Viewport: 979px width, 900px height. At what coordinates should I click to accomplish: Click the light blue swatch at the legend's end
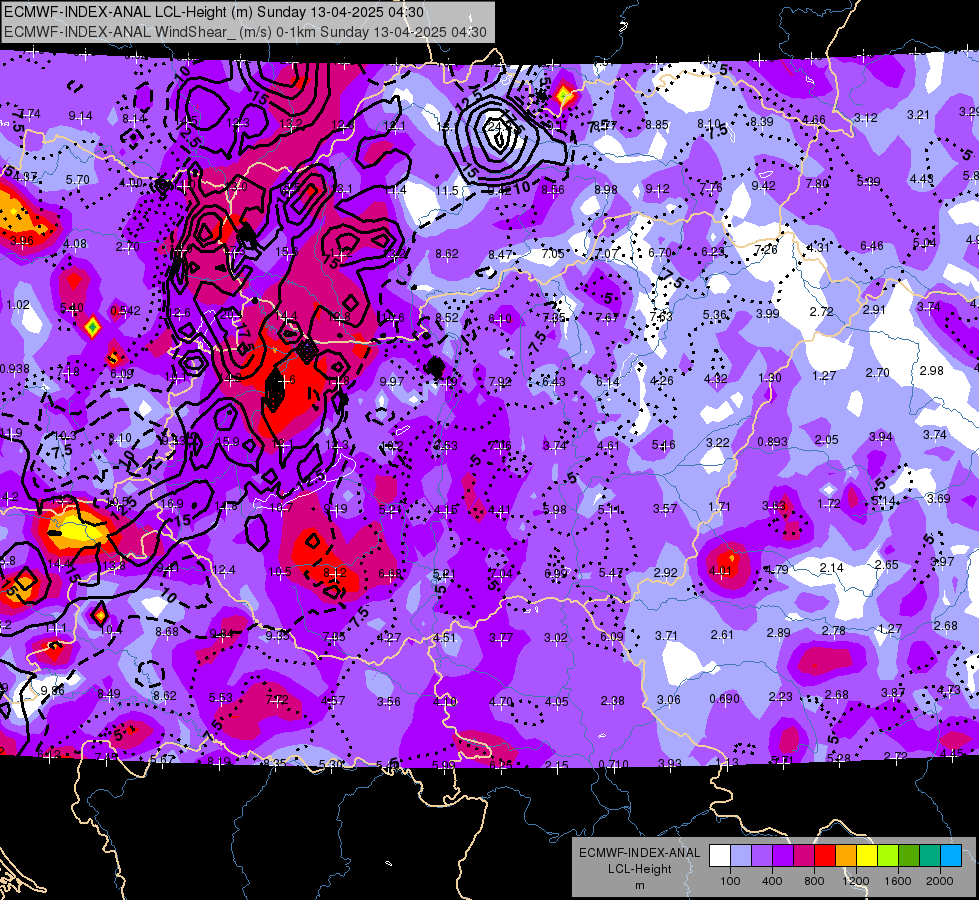tap(951, 856)
